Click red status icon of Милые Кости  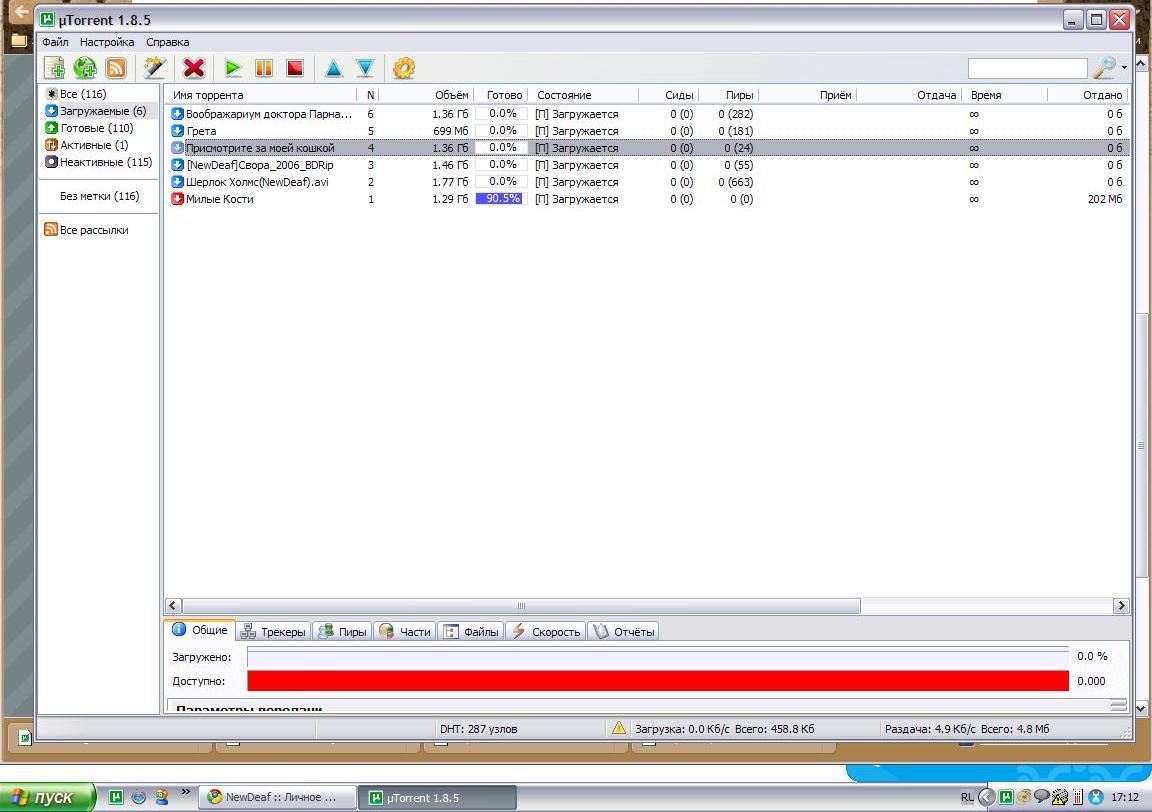click(x=177, y=199)
